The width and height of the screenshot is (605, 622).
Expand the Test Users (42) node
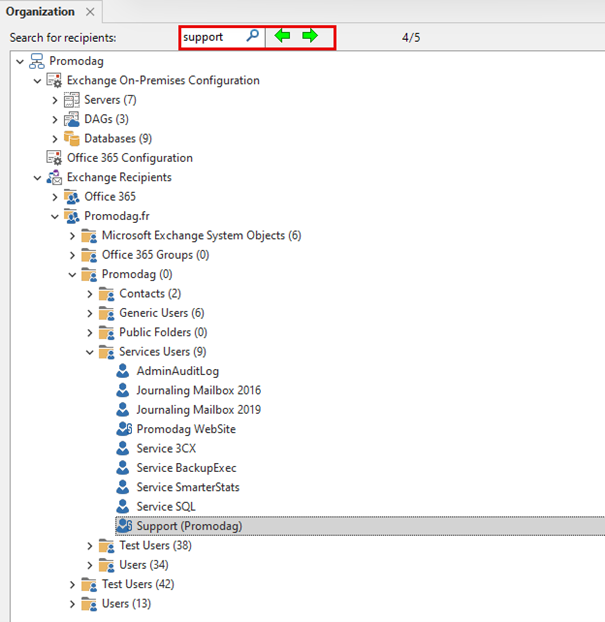pos(72,585)
